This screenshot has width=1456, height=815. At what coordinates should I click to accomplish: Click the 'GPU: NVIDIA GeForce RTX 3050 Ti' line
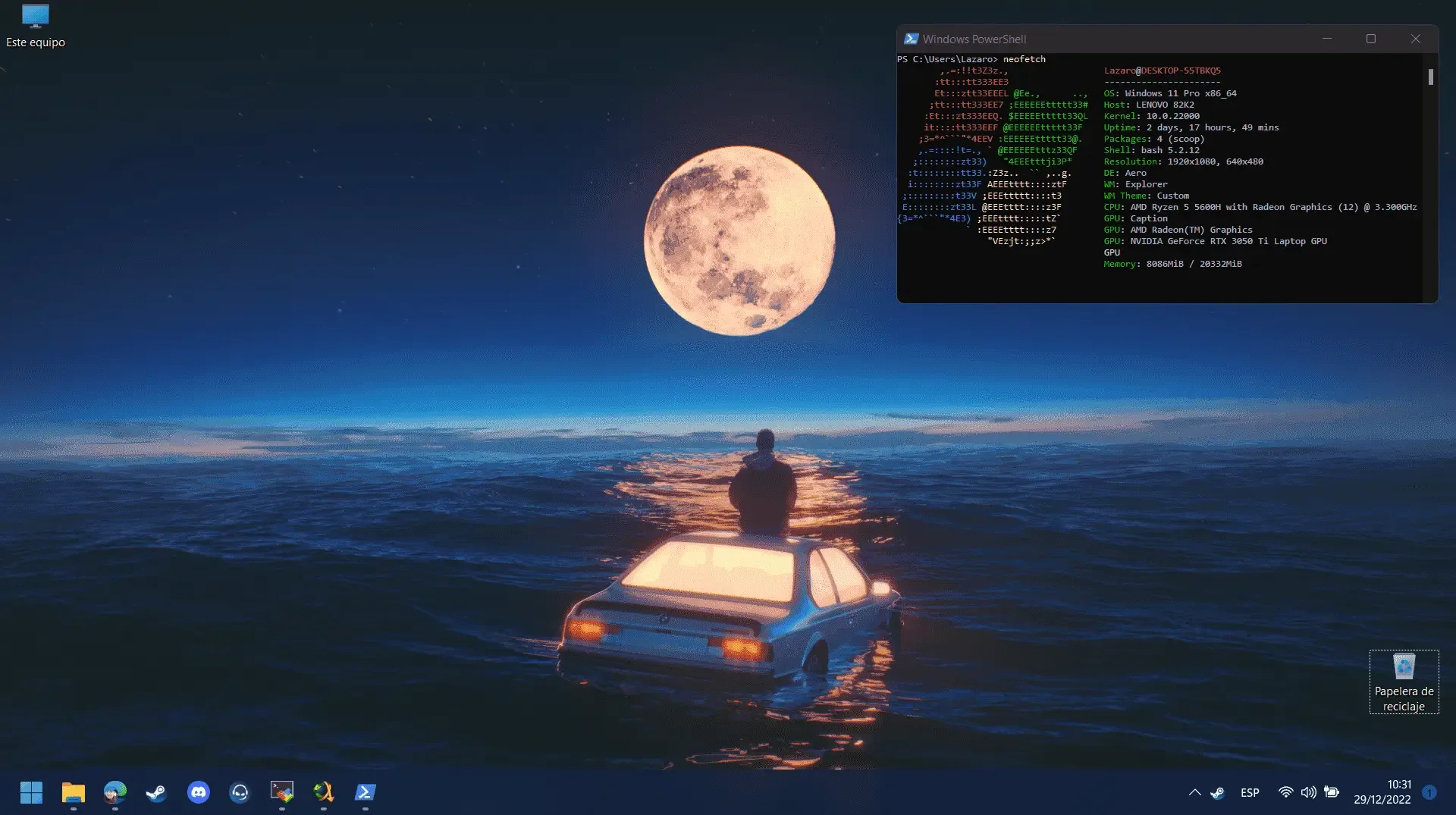coord(1215,241)
